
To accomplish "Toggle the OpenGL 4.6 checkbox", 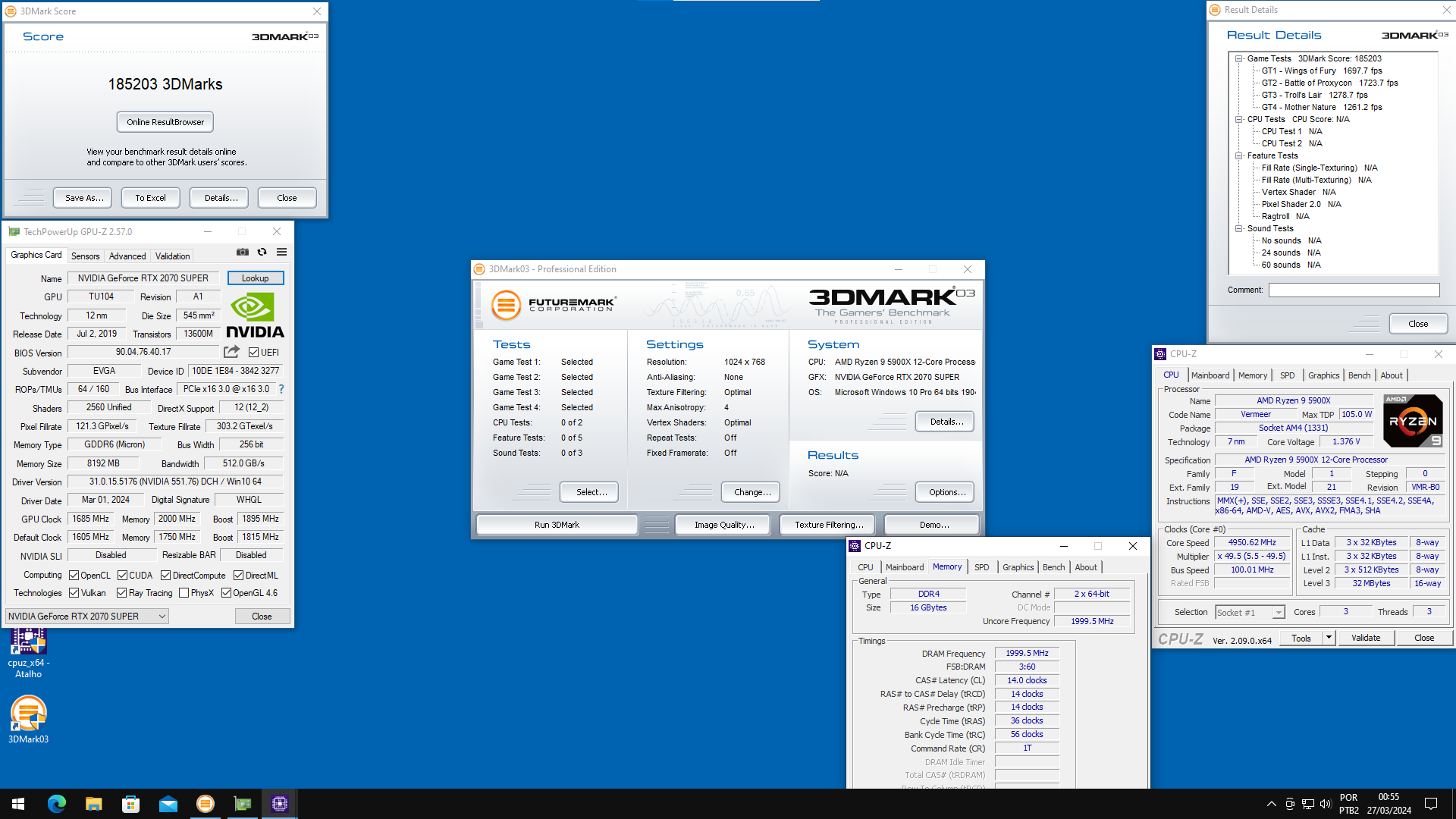I will click(226, 593).
